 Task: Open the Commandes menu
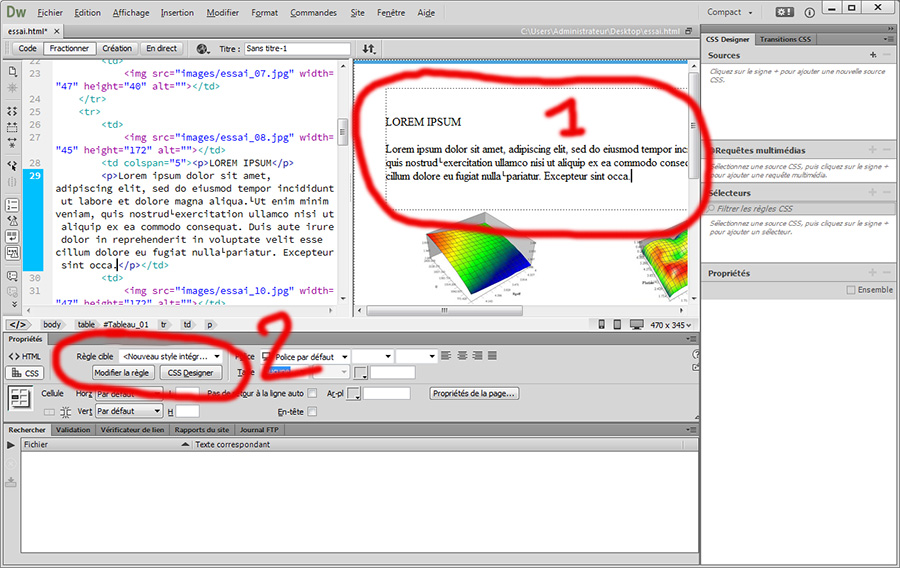[x=313, y=13]
